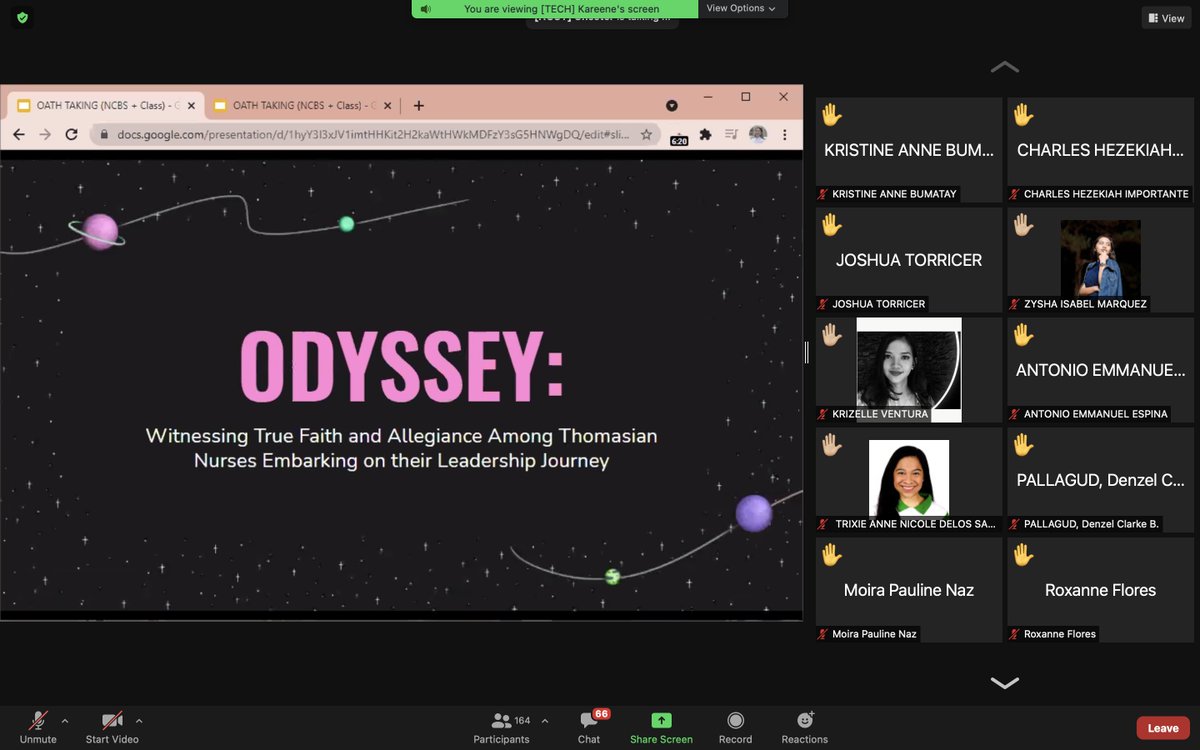The height and width of the screenshot is (750, 1200).
Task: Click browser forward arrow
Action: click(x=45, y=134)
